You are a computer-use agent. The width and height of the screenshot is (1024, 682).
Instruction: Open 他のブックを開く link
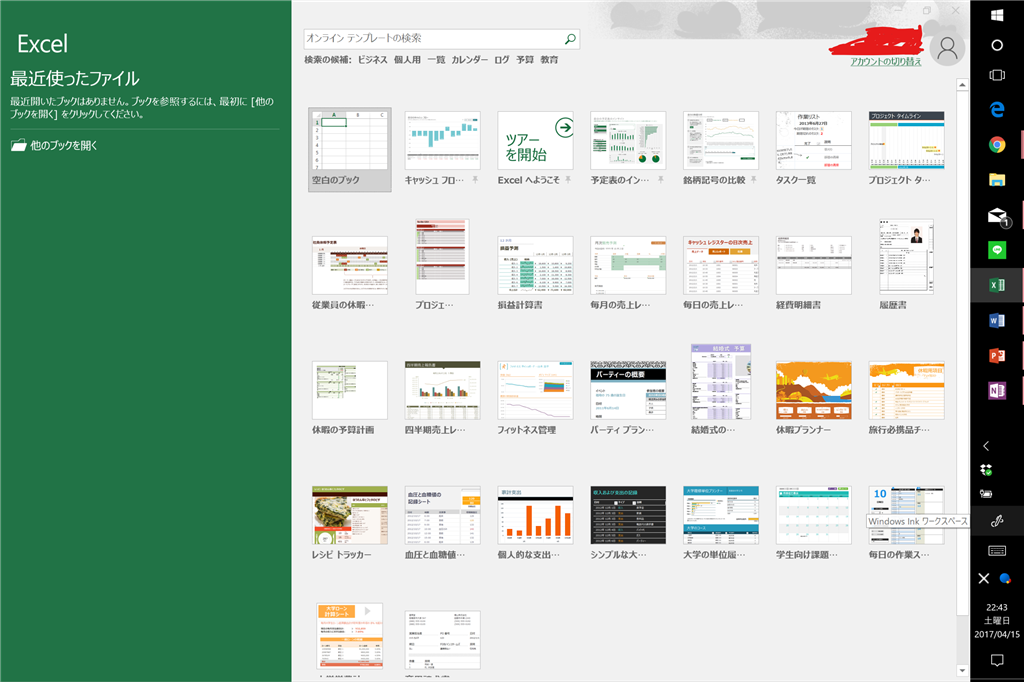(x=64, y=145)
